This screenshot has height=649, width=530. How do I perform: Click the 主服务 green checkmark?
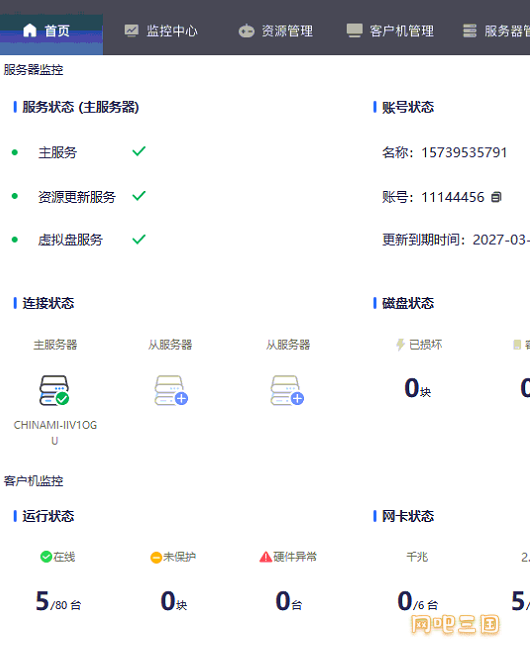(139, 151)
